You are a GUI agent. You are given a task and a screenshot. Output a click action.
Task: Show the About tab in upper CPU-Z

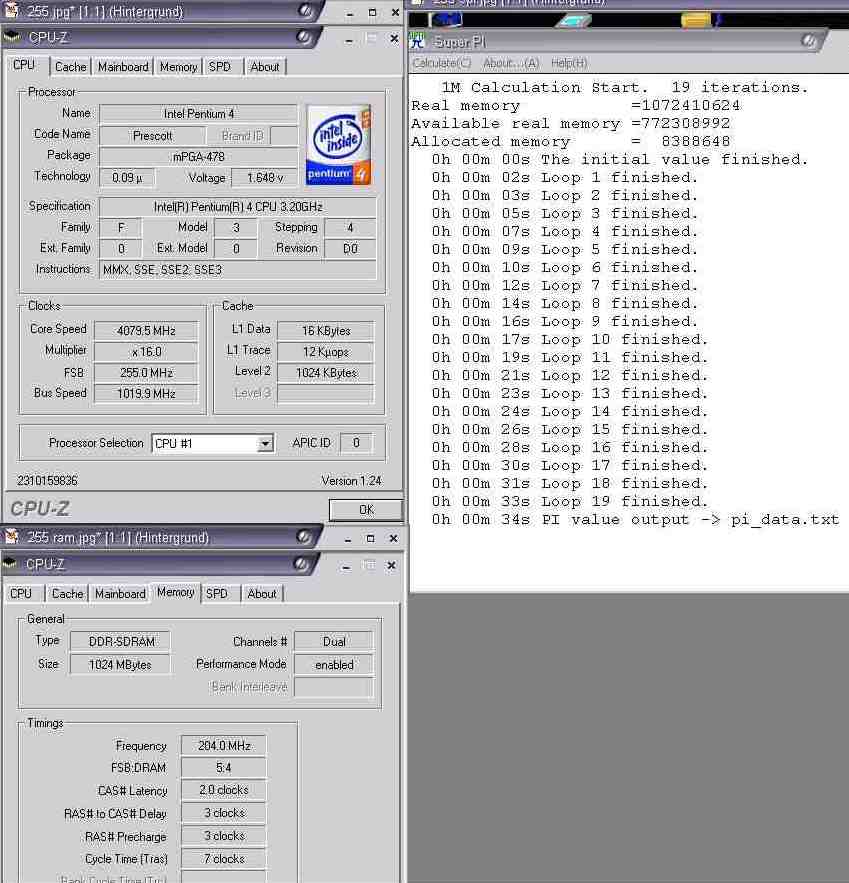click(265, 67)
